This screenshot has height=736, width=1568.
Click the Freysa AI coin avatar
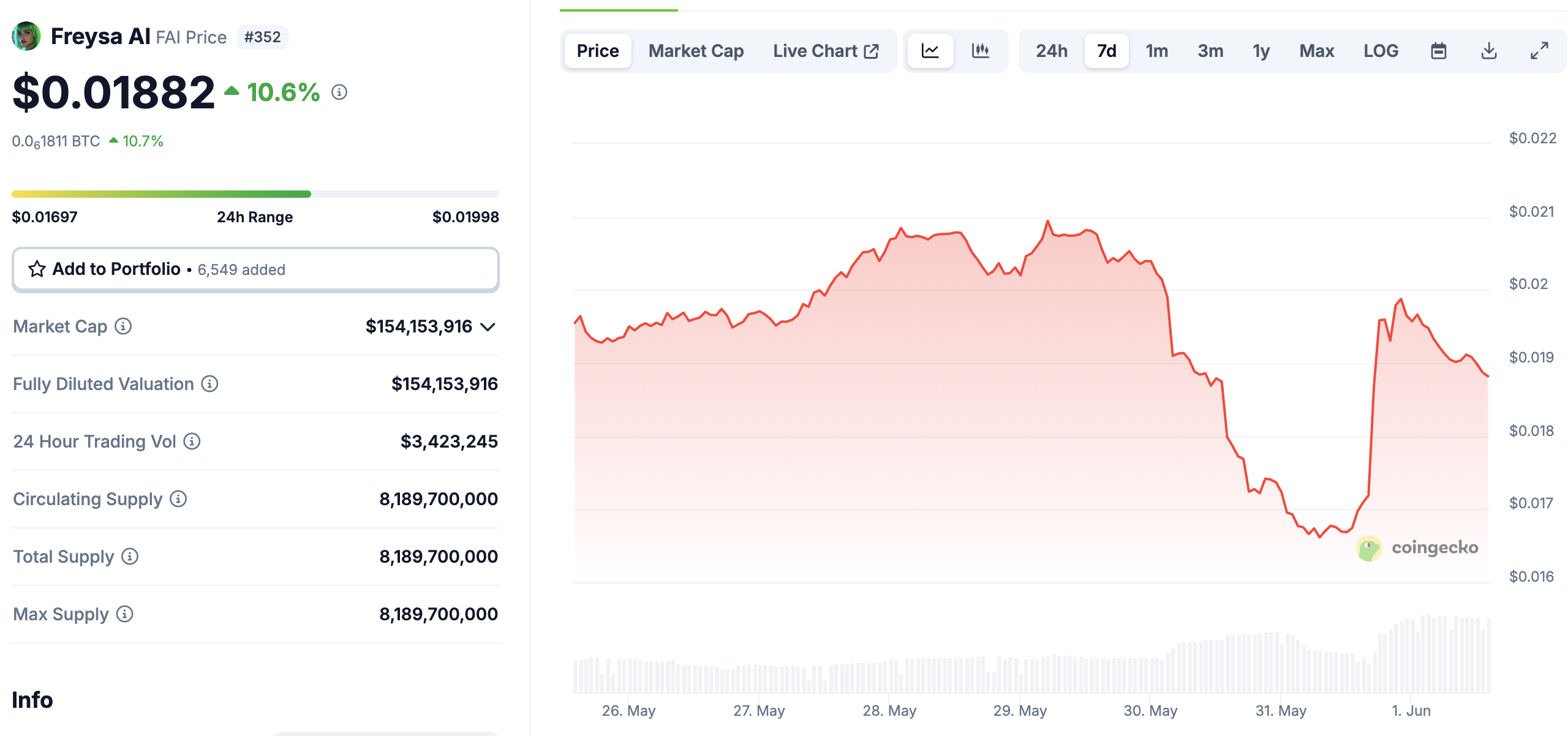coord(26,36)
